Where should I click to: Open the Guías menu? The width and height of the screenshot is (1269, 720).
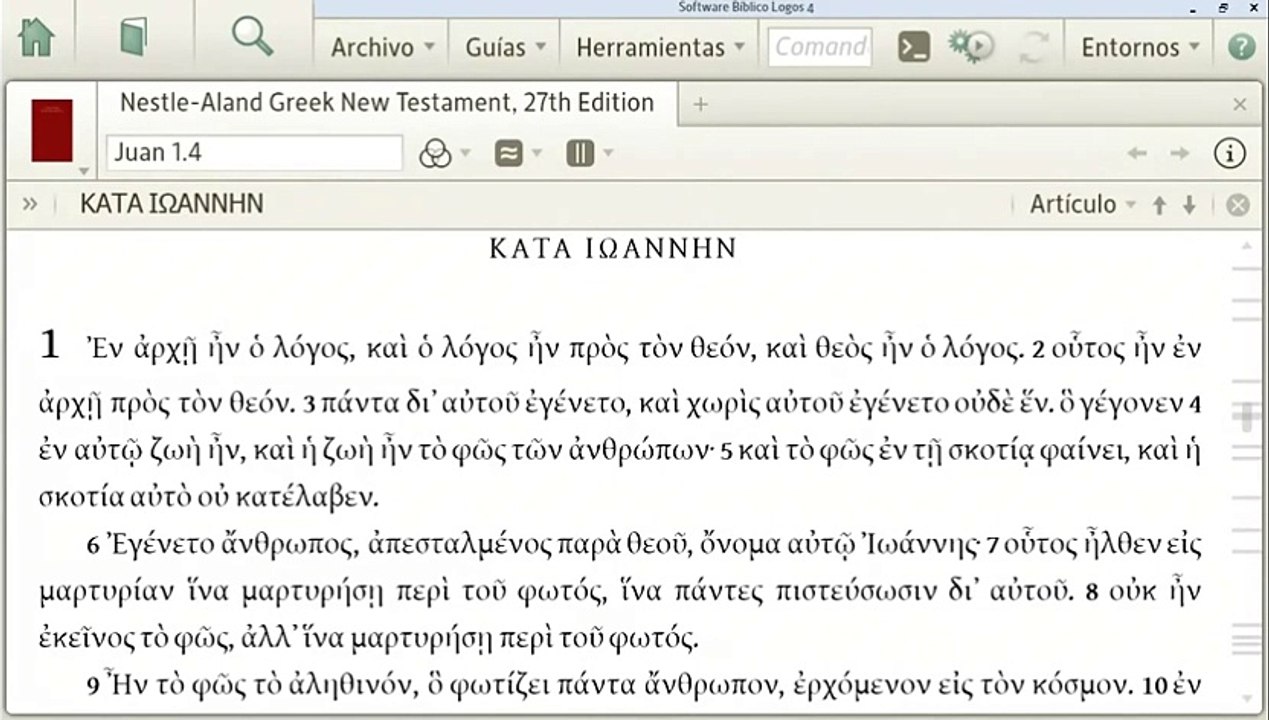505,47
